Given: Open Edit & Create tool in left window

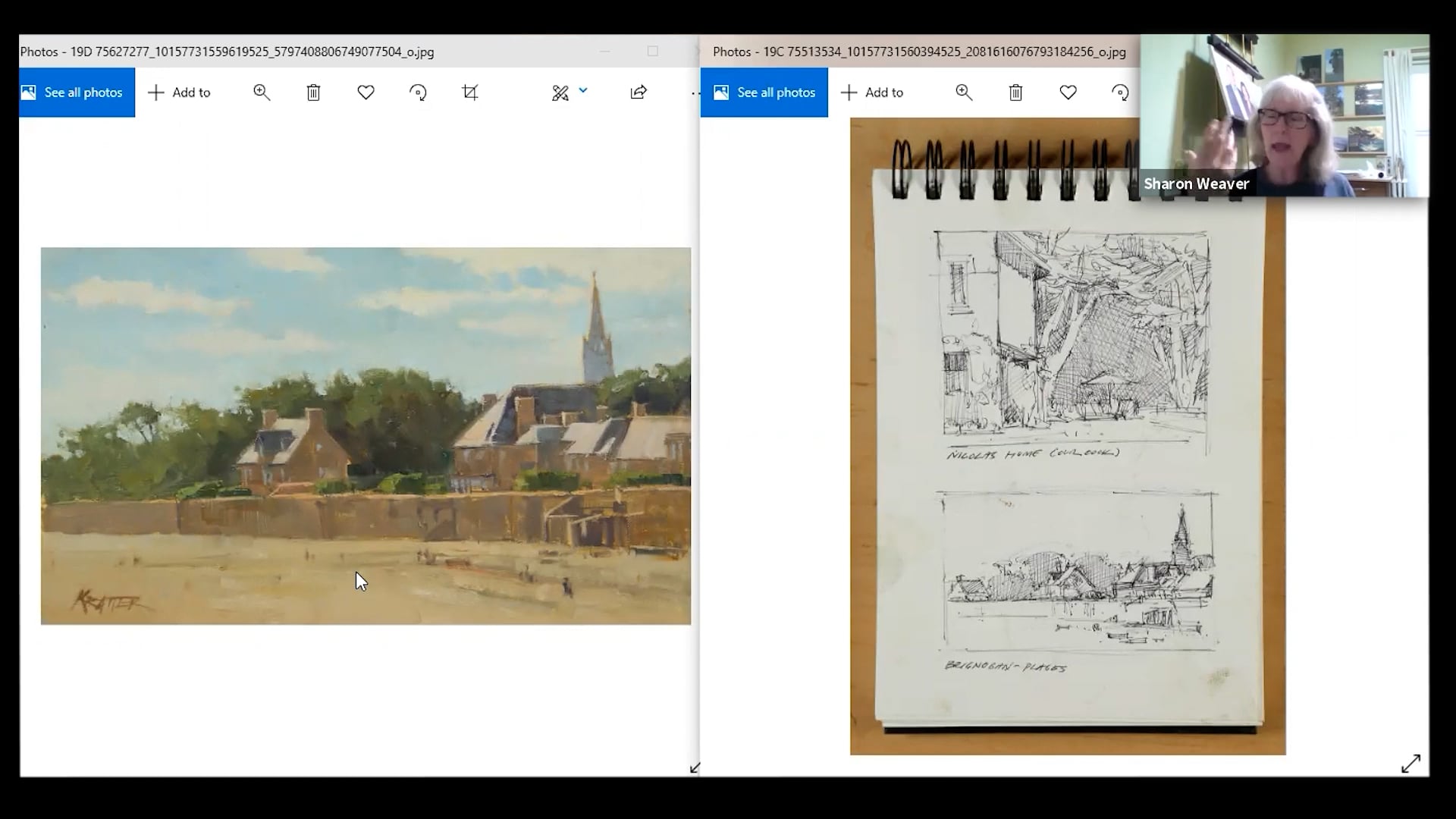Looking at the screenshot, I should pyautogui.click(x=560, y=93).
